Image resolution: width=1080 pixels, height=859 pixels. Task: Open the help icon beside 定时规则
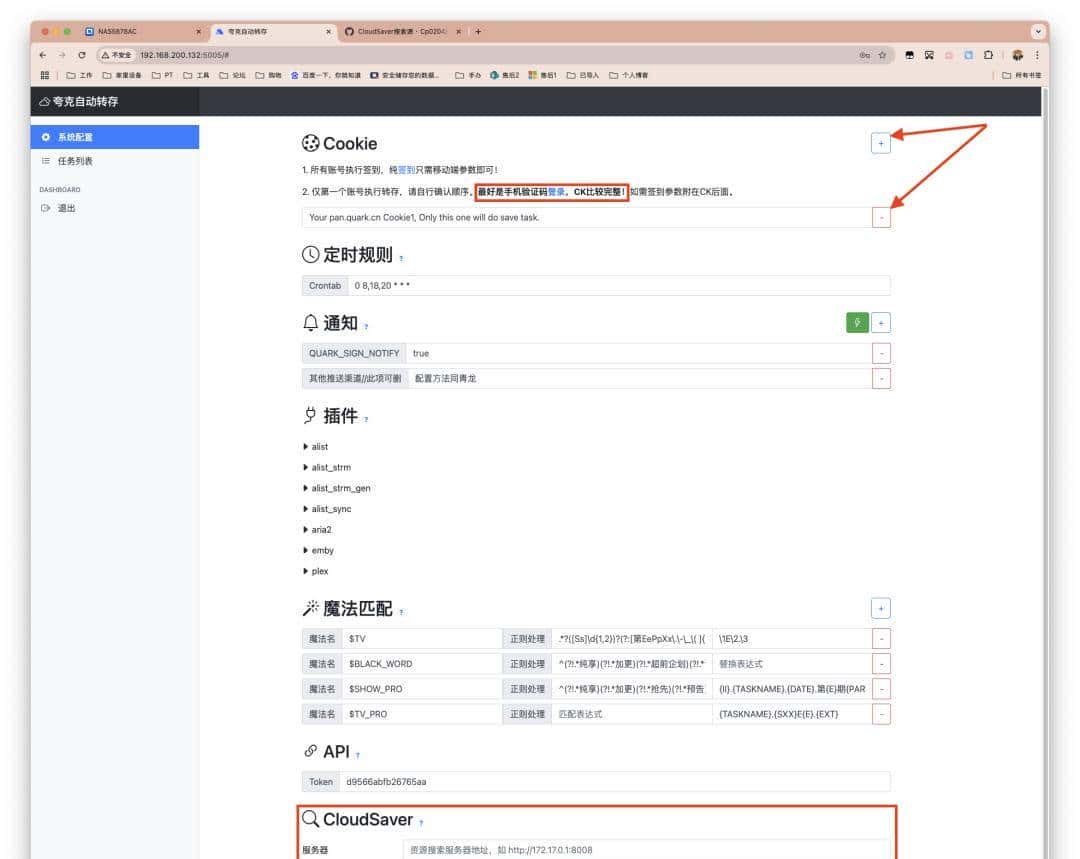(x=402, y=258)
